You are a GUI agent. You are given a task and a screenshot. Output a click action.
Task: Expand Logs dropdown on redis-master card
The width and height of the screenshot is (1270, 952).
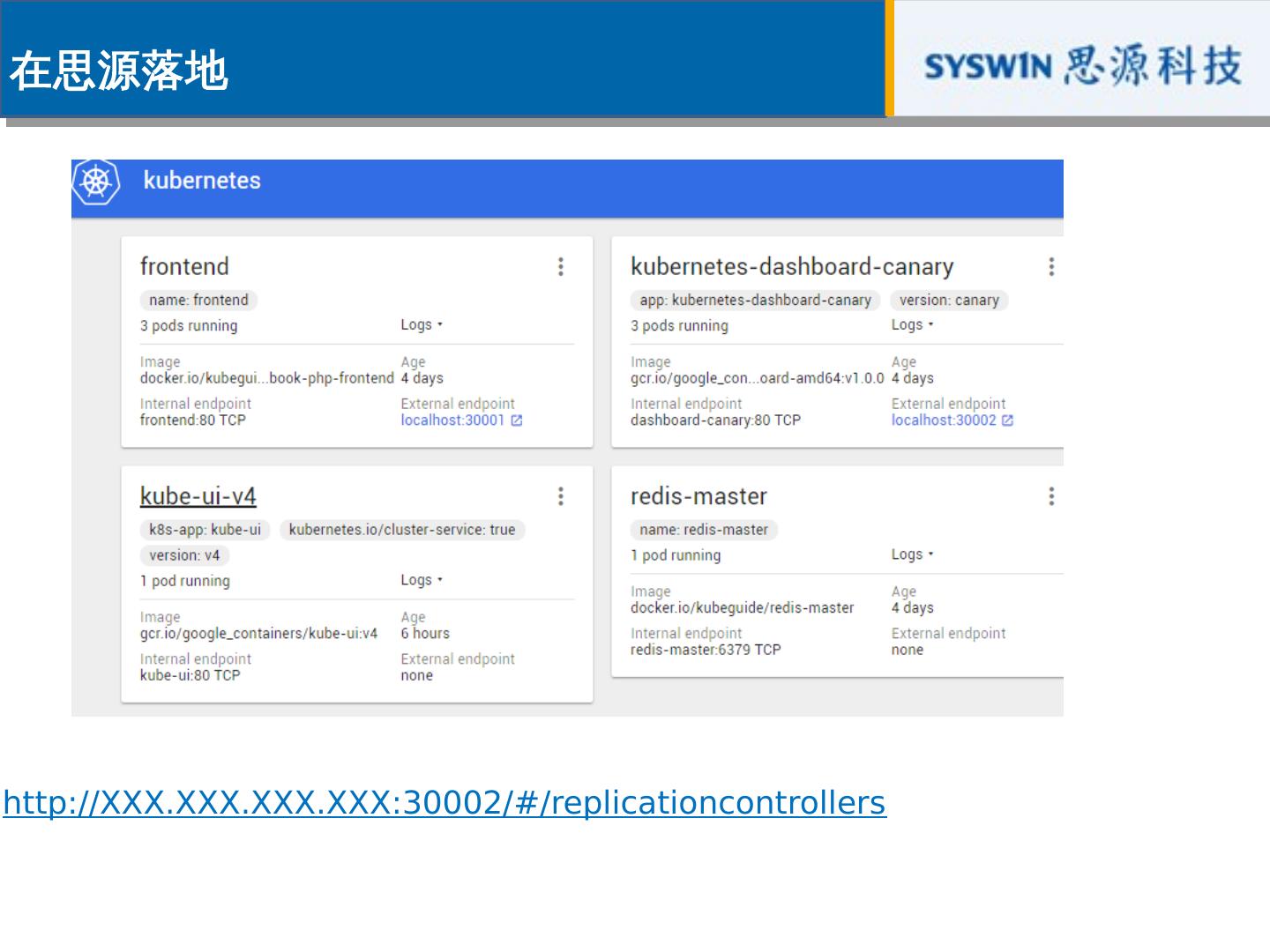click(912, 554)
